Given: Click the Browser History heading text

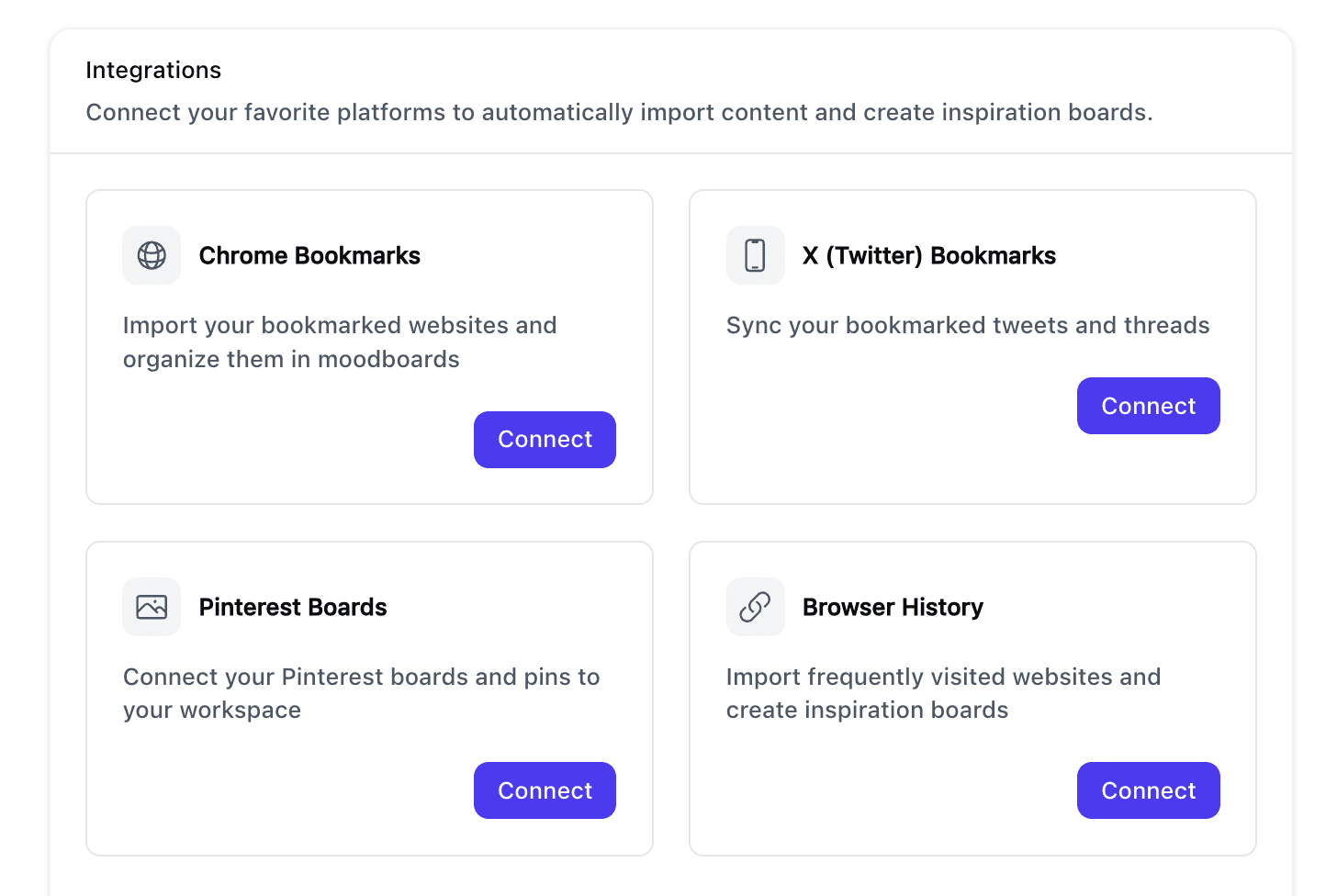Looking at the screenshot, I should (893, 607).
